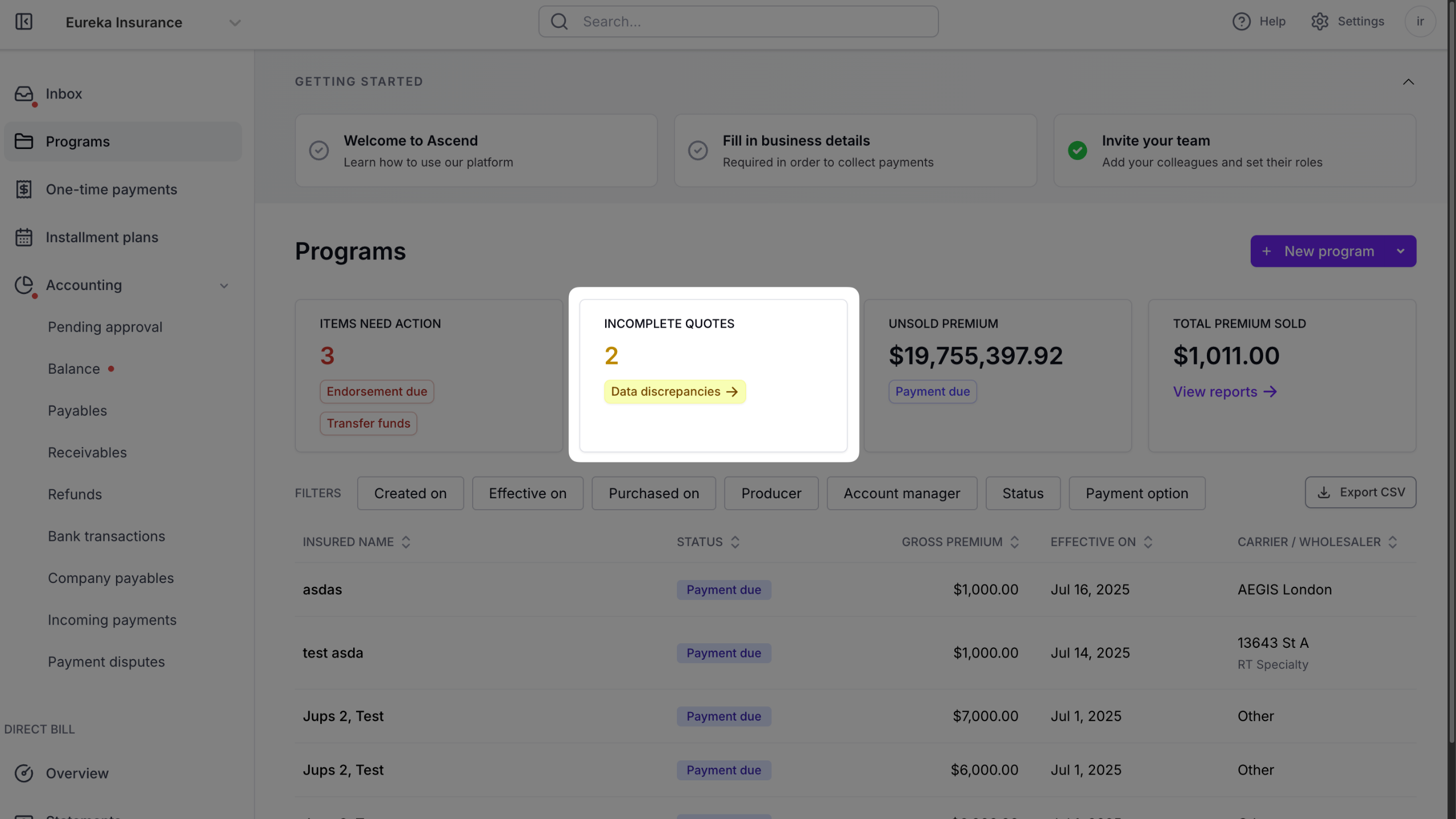Click the Programs folder icon
This screenshot has height=819, width=1456.
point(24,142)
